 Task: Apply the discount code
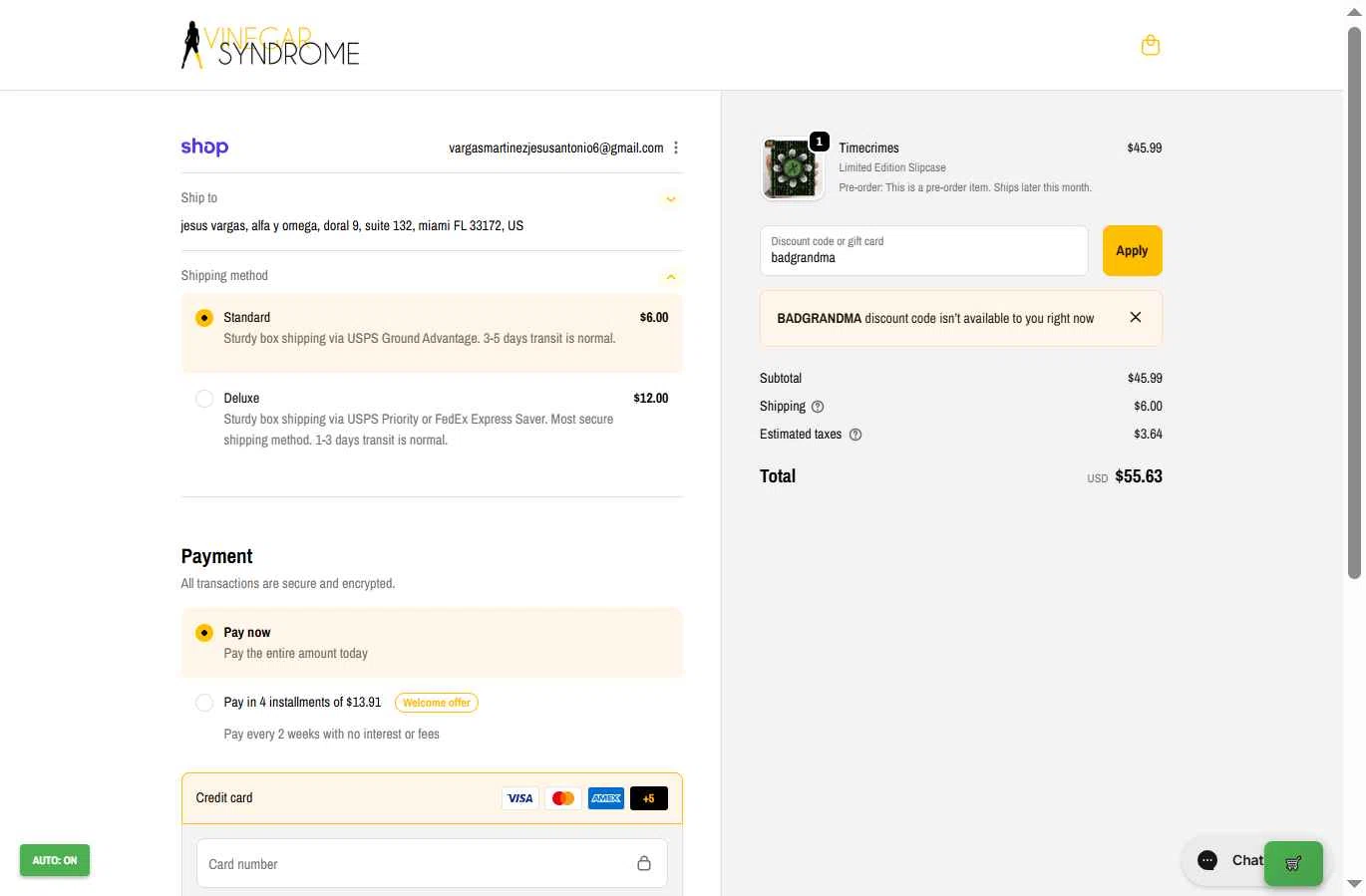tap(1132, 251)
